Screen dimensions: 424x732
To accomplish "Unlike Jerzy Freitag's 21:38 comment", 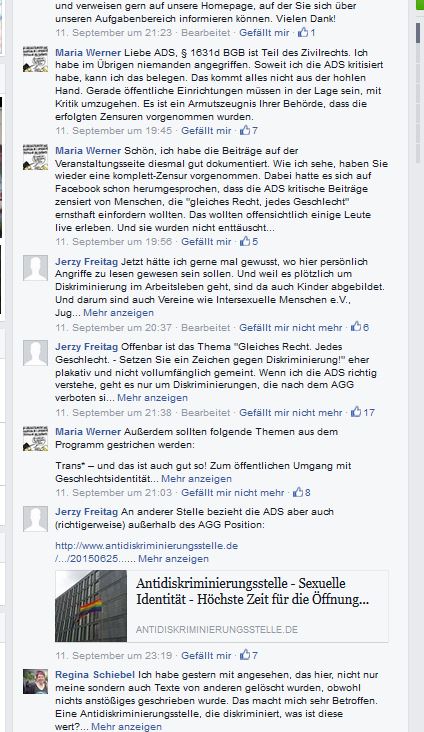I will point(290,413).
